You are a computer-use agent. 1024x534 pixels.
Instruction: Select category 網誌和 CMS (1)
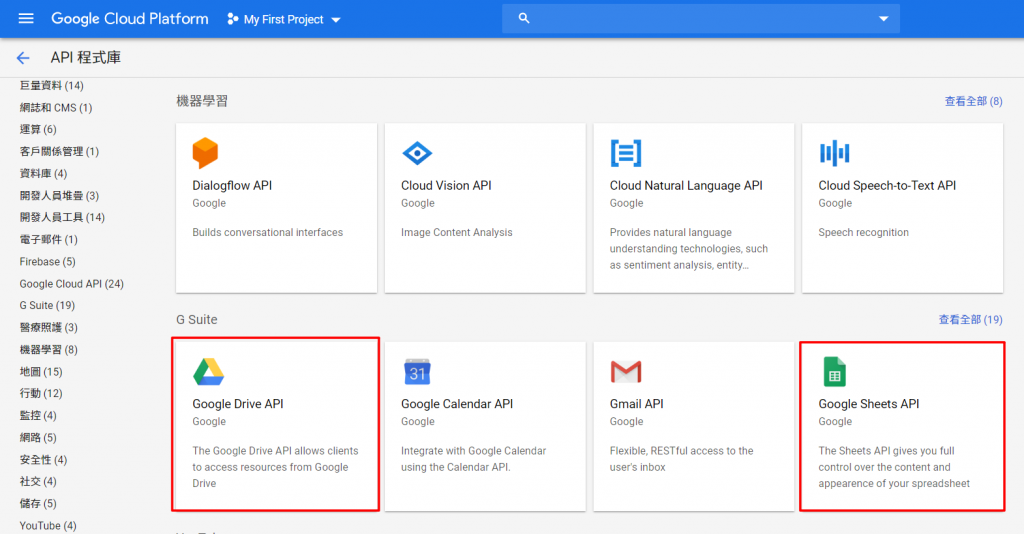pos(56,108)
